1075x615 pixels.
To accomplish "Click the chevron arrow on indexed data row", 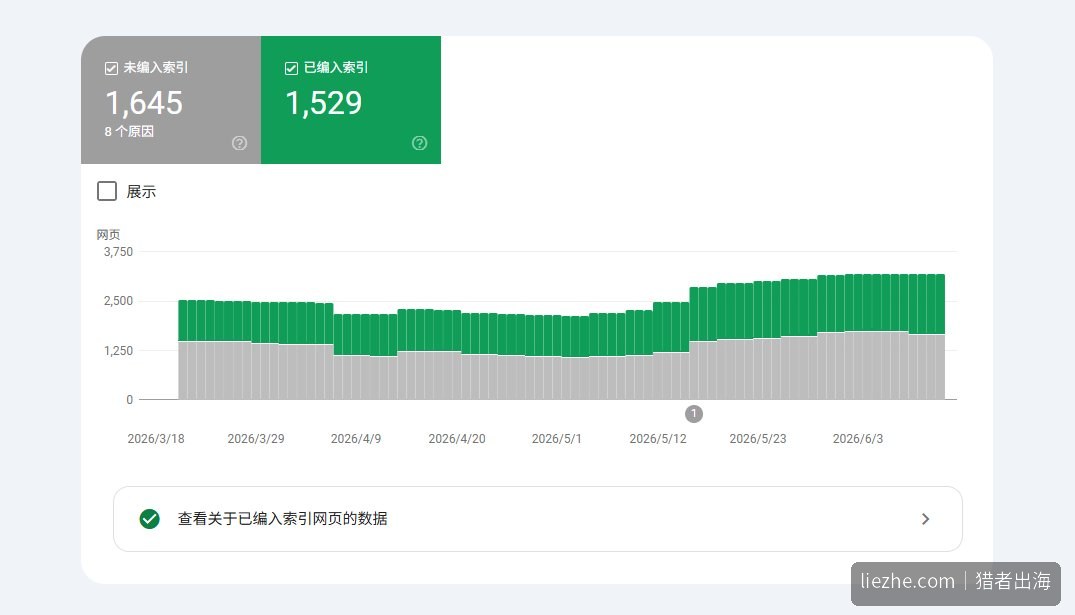I will tap(926, 519).
